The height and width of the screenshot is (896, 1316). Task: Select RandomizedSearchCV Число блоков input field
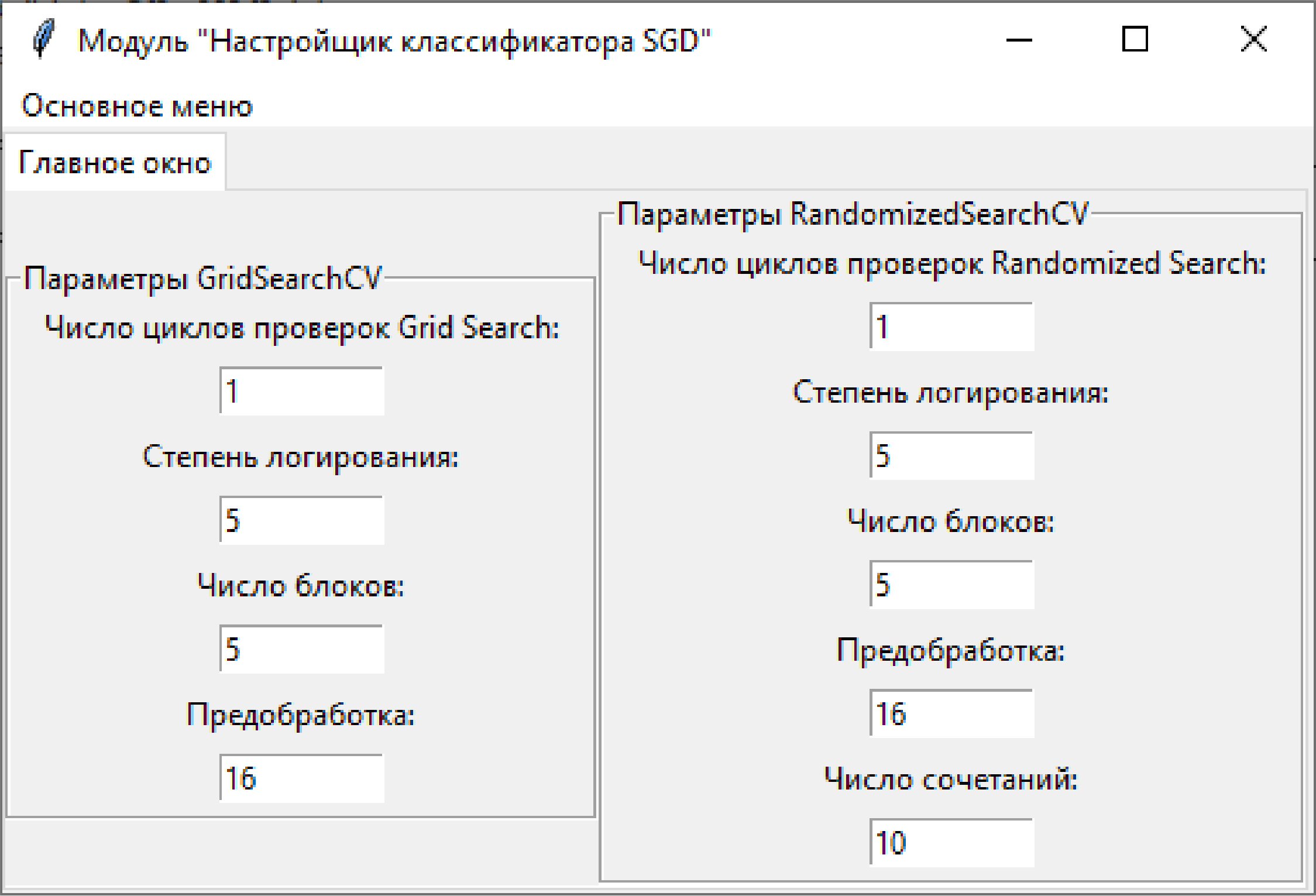[951, 584]
